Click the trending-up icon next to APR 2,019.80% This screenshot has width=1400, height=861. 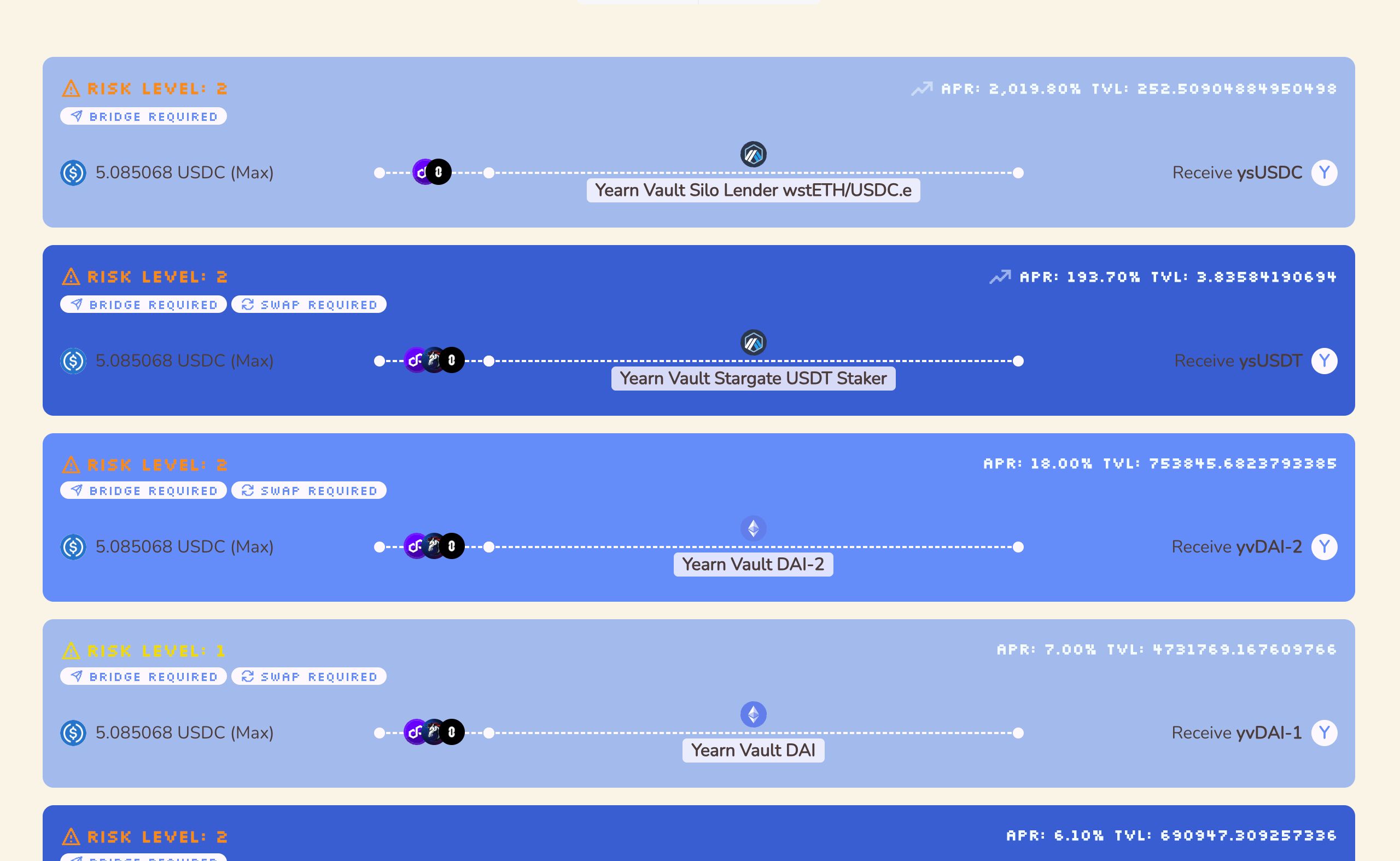coord(921,89)
